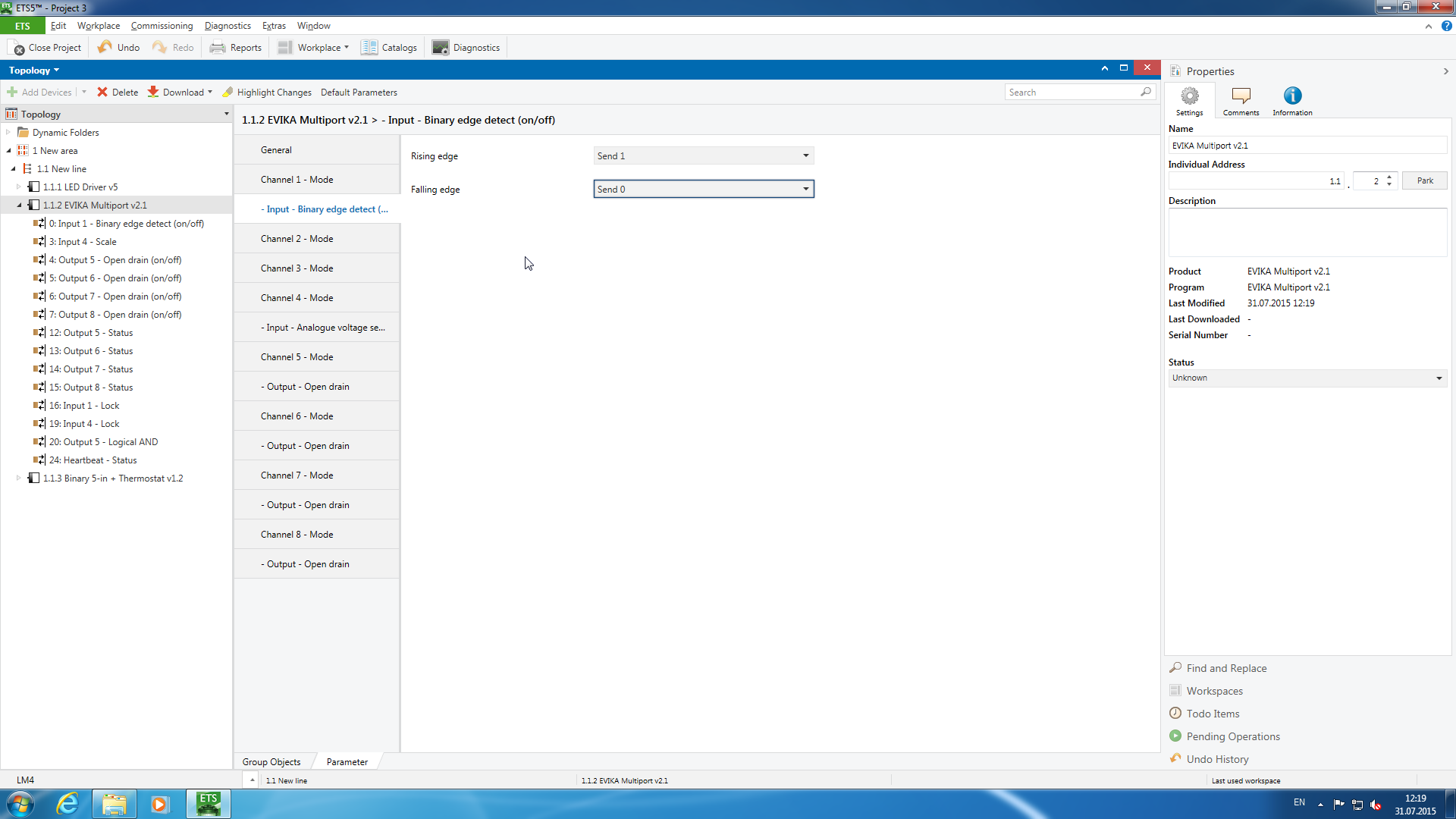Open the Information tab in Properties
The height and width of the screenshot is (819, 1456).
click(x=1292, y=101)
